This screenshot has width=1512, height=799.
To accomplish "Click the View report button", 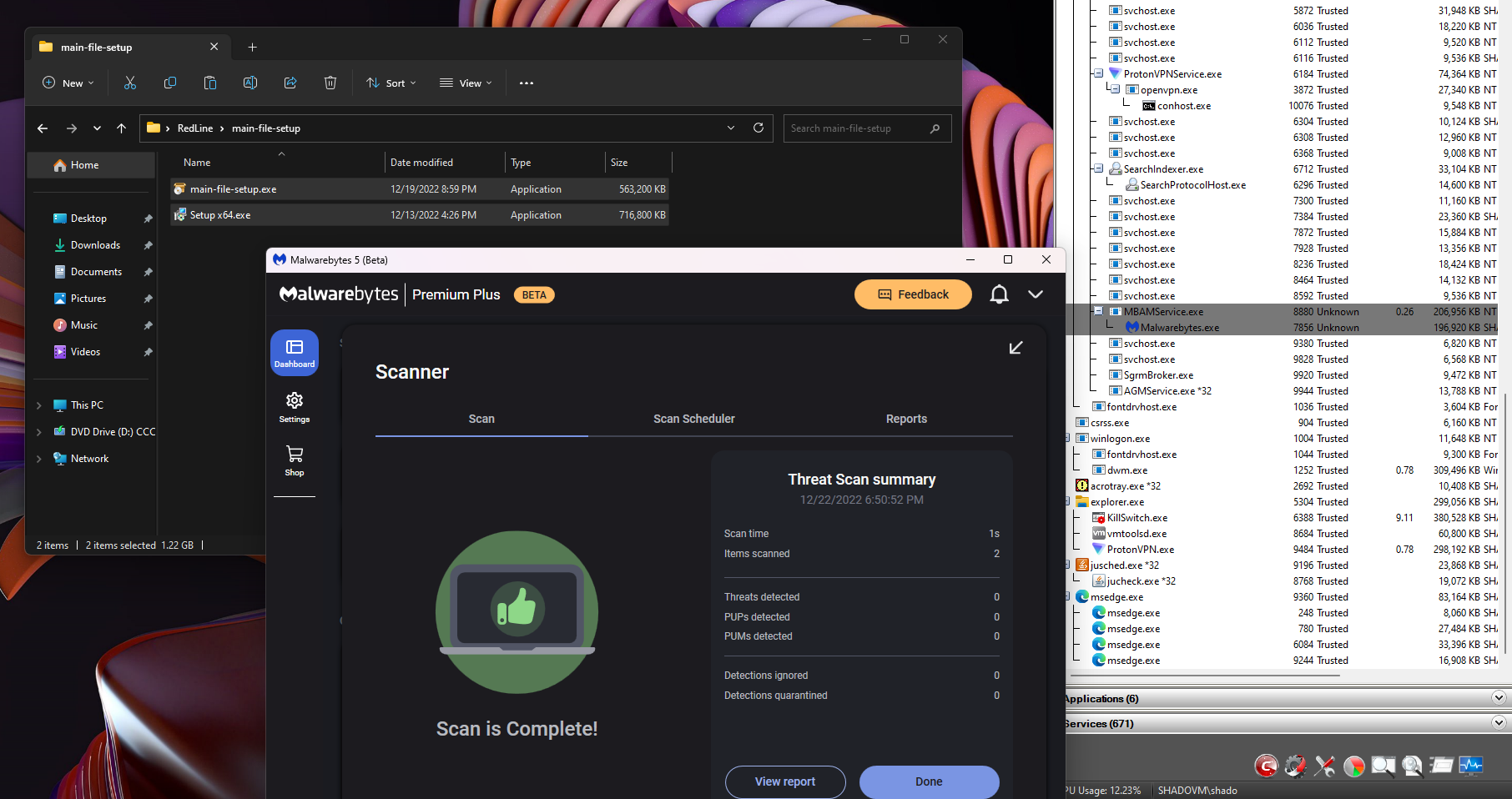I will (785, 781).
